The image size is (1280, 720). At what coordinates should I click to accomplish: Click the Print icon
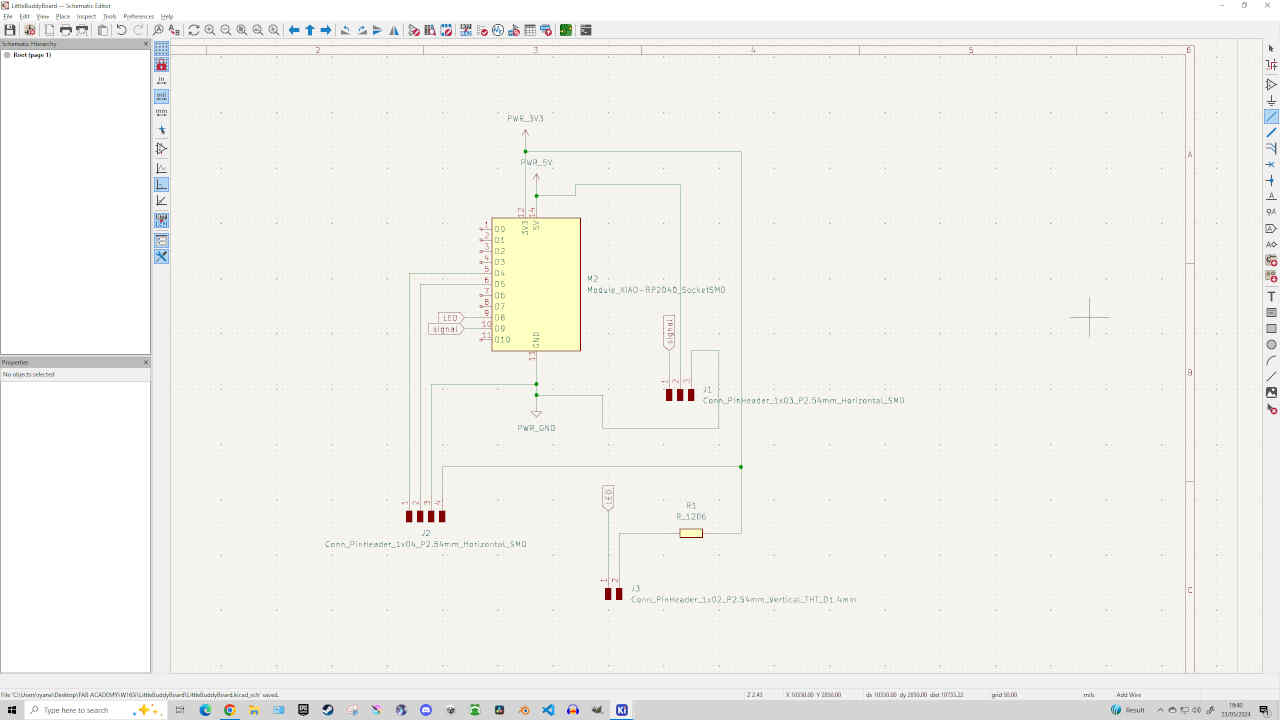click(x=65, y=30)
